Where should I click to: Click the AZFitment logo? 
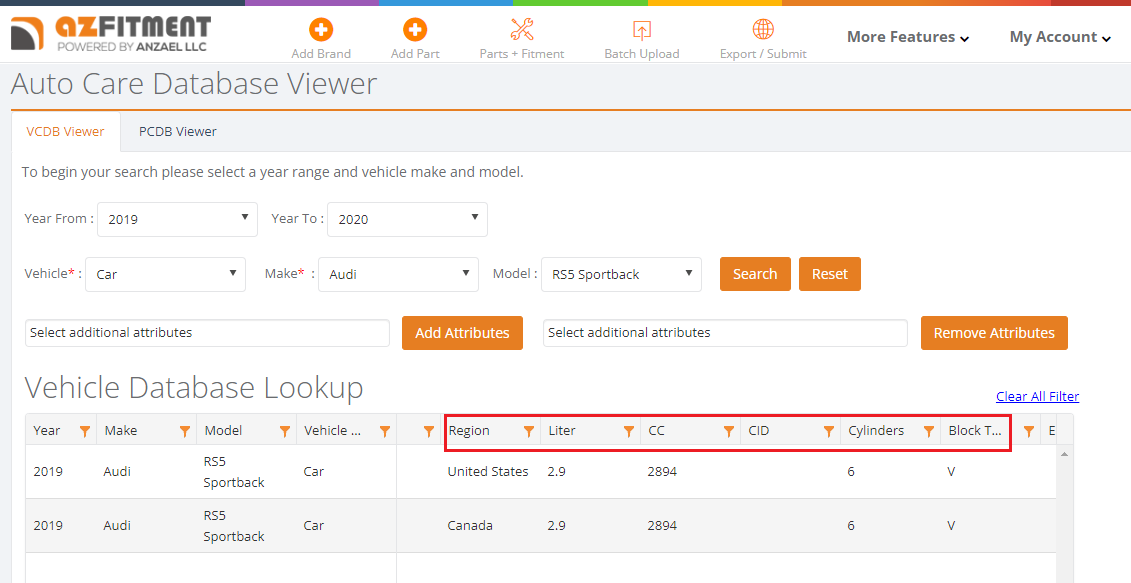(x=110, y=34)
